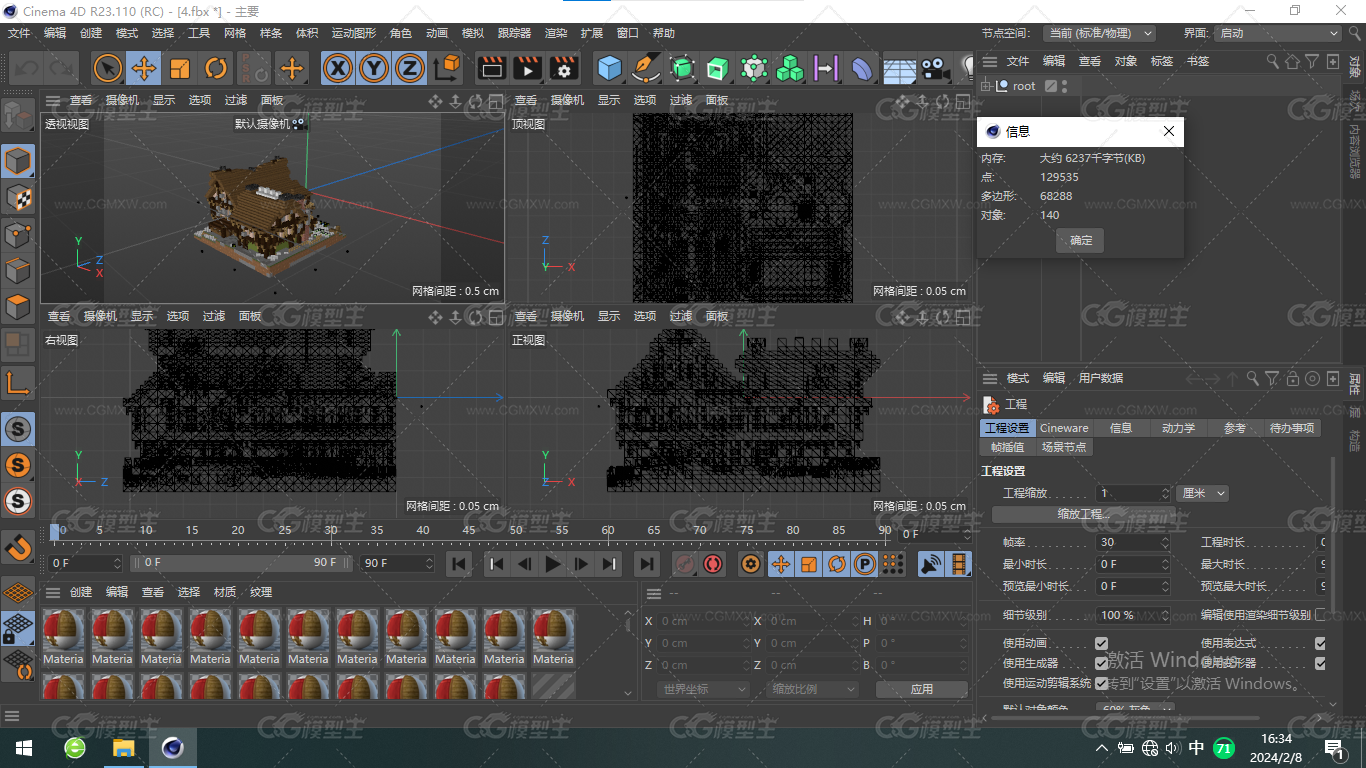Jump to the animation end
Image resolution: width=1366 pixels, height=768 pixels.
click(x=647, y=564)
